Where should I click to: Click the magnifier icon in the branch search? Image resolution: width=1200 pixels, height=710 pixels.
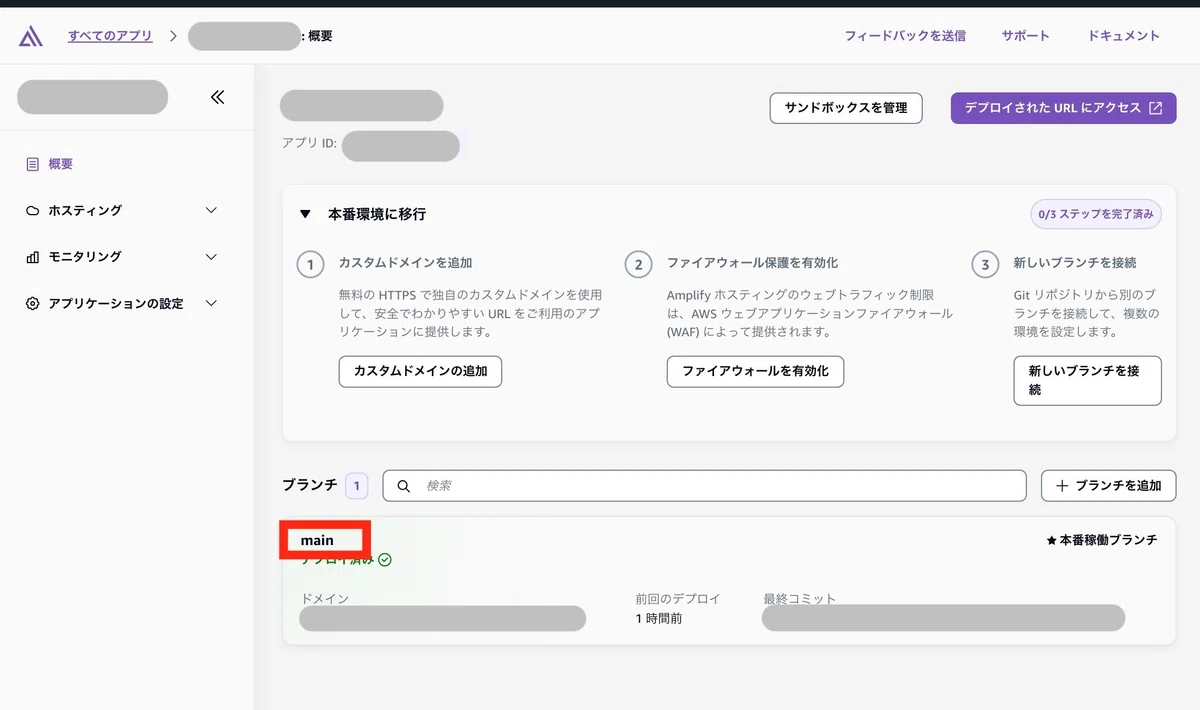(404, 486)
